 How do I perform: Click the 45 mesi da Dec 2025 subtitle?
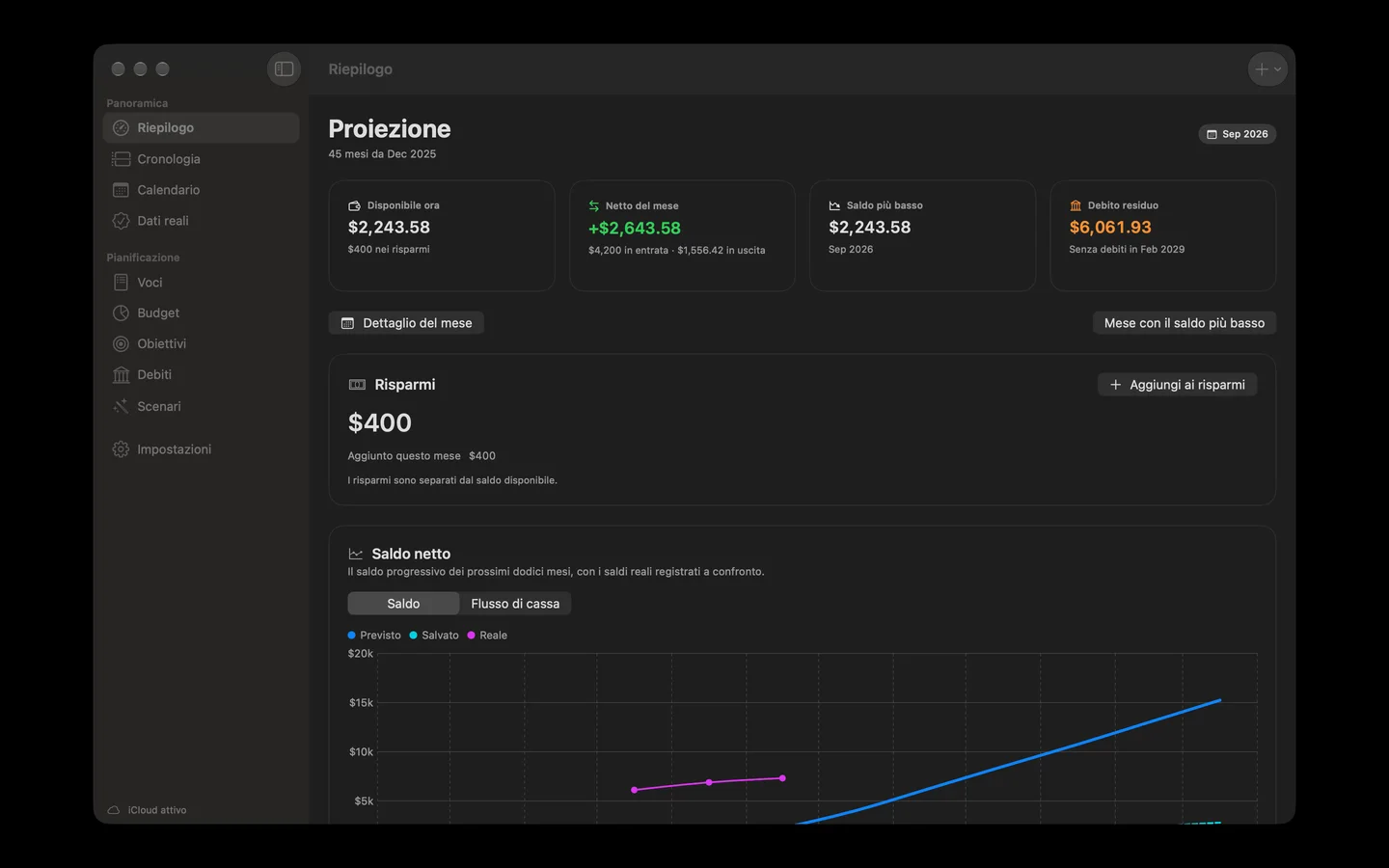382,154
